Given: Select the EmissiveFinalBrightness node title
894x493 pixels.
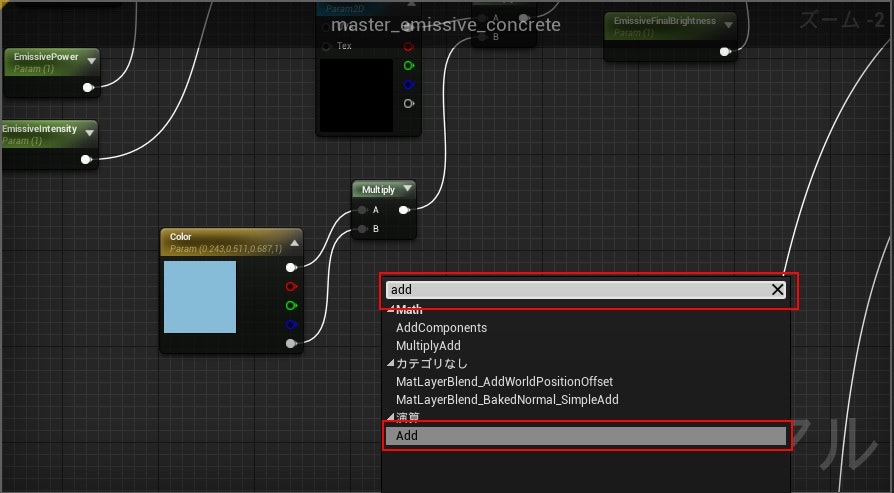Looking at the screenshot, I should pyautogui.click(x=665, y=21).
